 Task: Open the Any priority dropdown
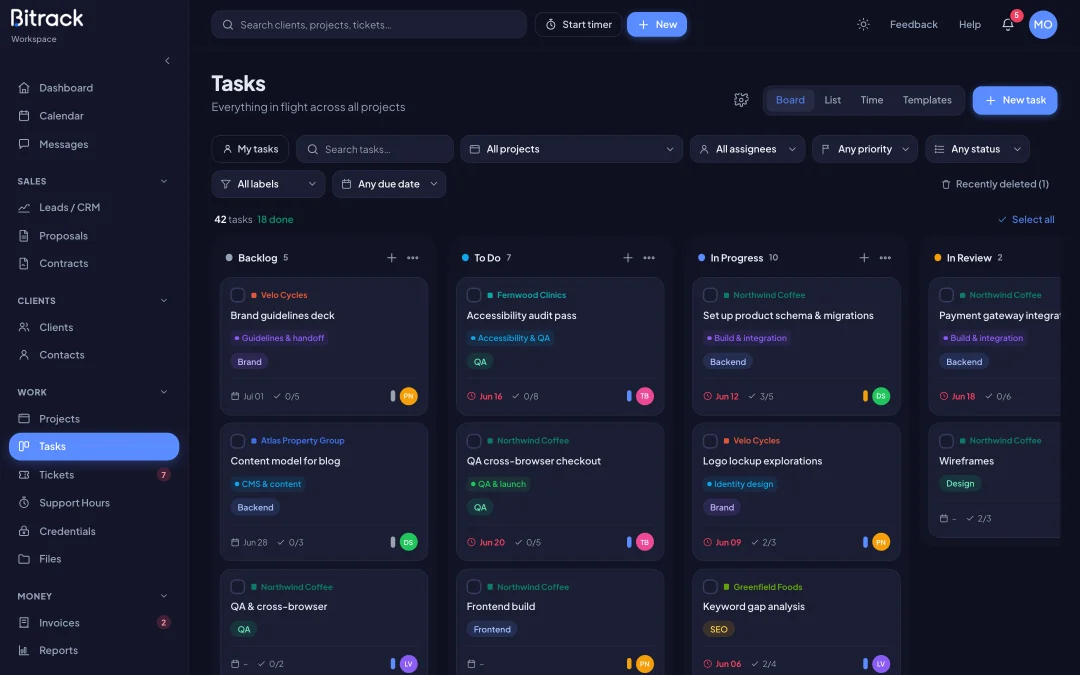[x=865, y=149]
